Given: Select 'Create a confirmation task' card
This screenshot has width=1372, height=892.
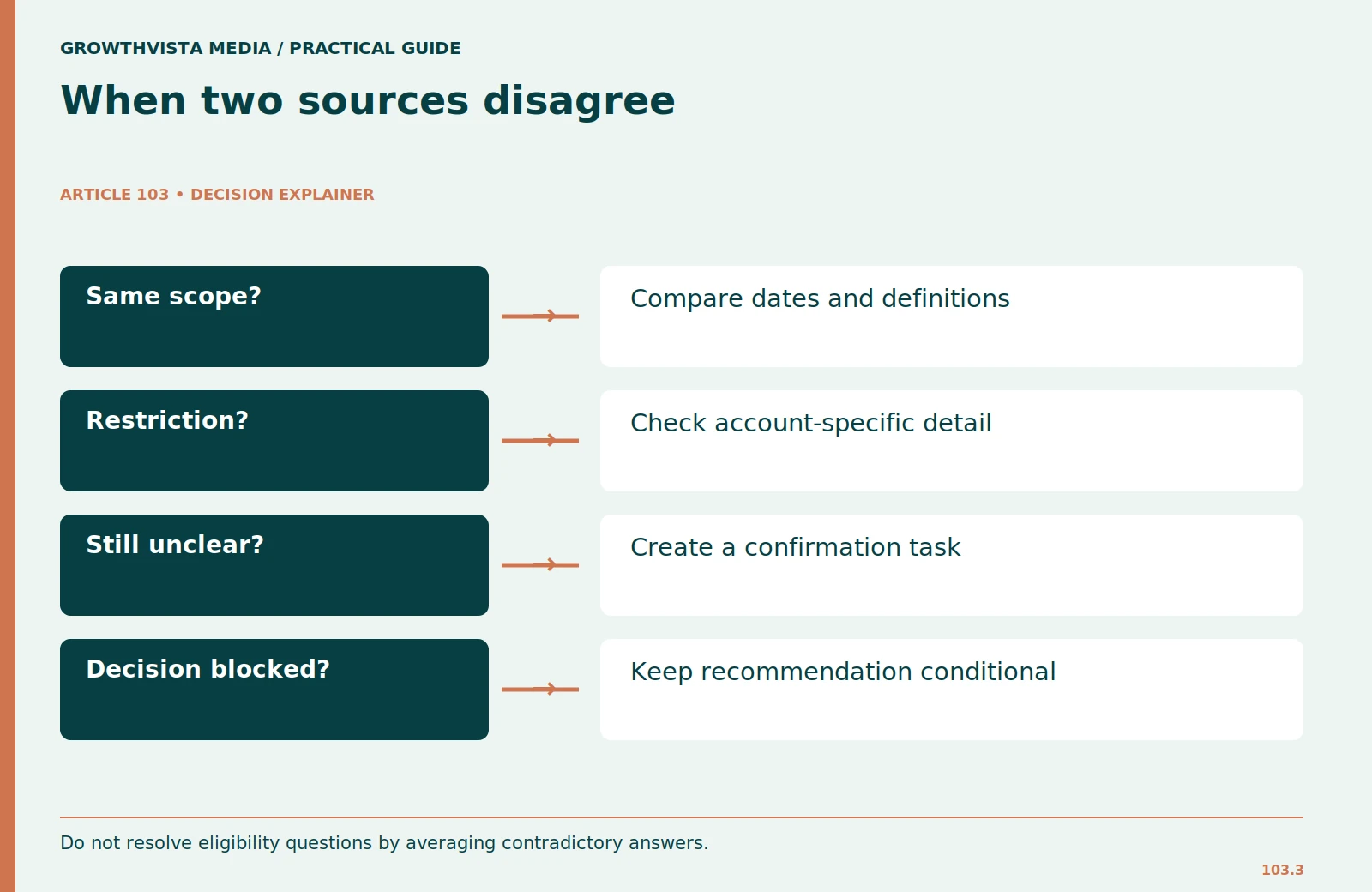Looking at the screenshot, I should click(x=952, y=565).
